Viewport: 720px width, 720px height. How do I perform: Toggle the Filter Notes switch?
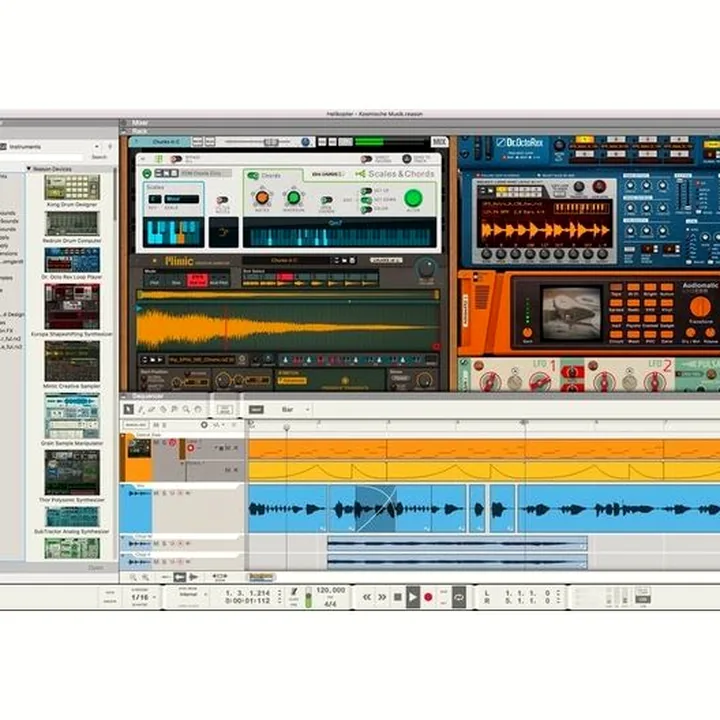[x=222, y=200]
